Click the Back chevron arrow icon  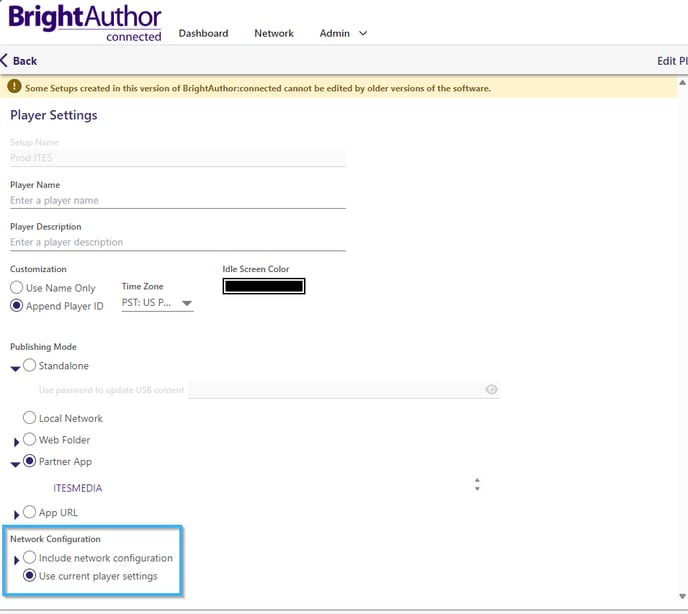tap(4, 61)
